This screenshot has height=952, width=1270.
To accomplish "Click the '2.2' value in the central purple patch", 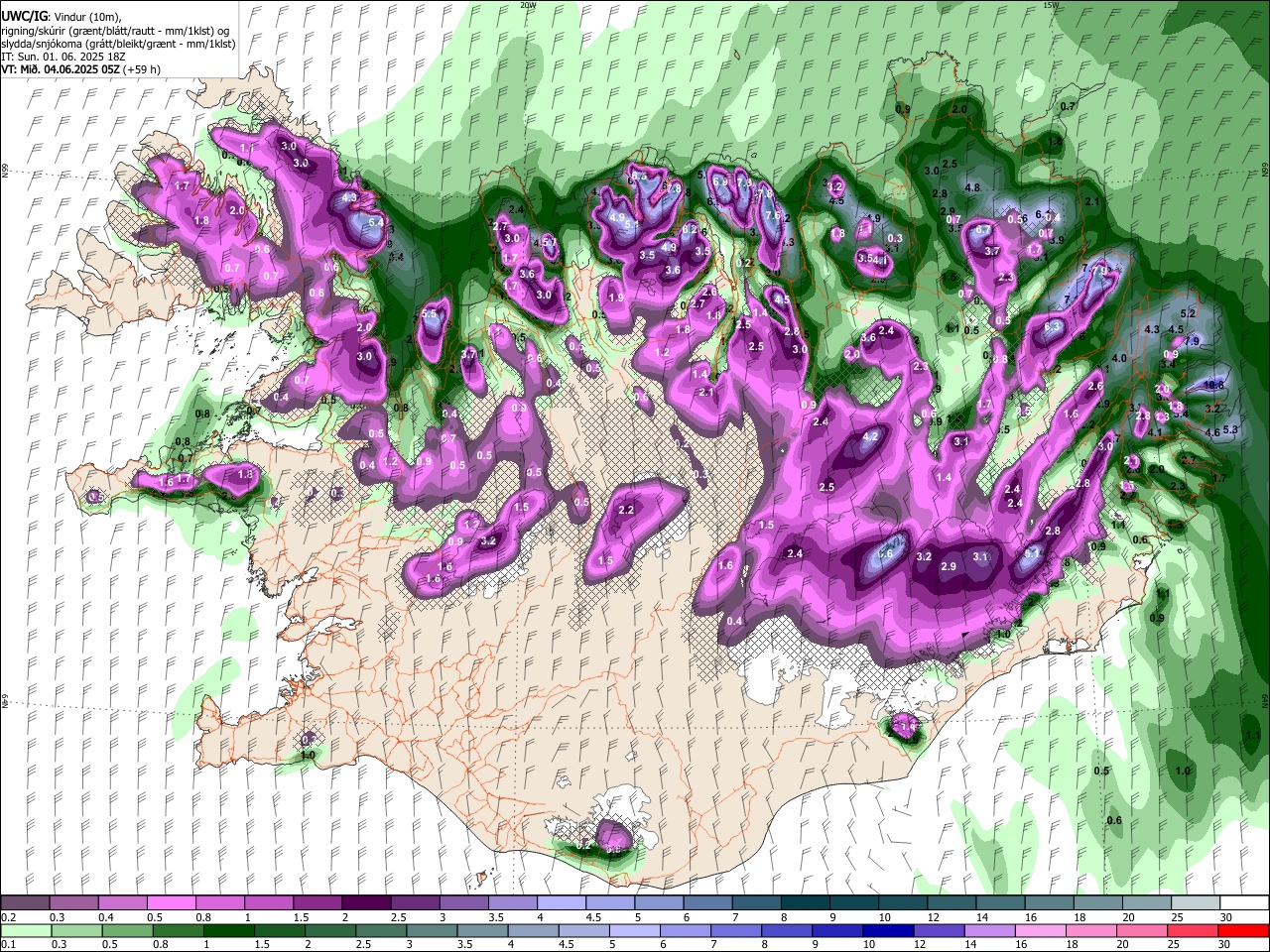I will click(626, 510).
